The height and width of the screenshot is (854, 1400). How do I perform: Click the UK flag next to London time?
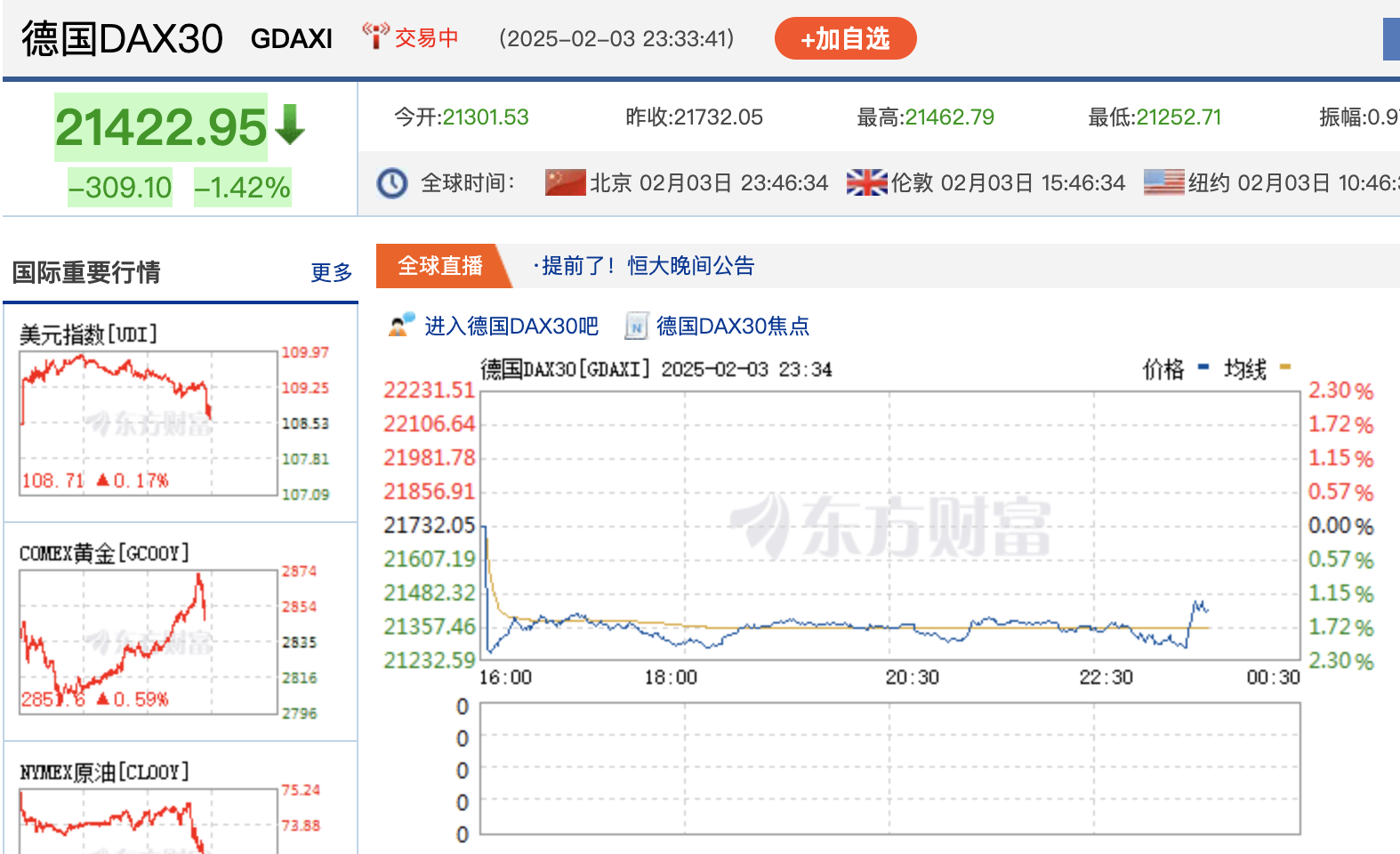click(866, 182)
